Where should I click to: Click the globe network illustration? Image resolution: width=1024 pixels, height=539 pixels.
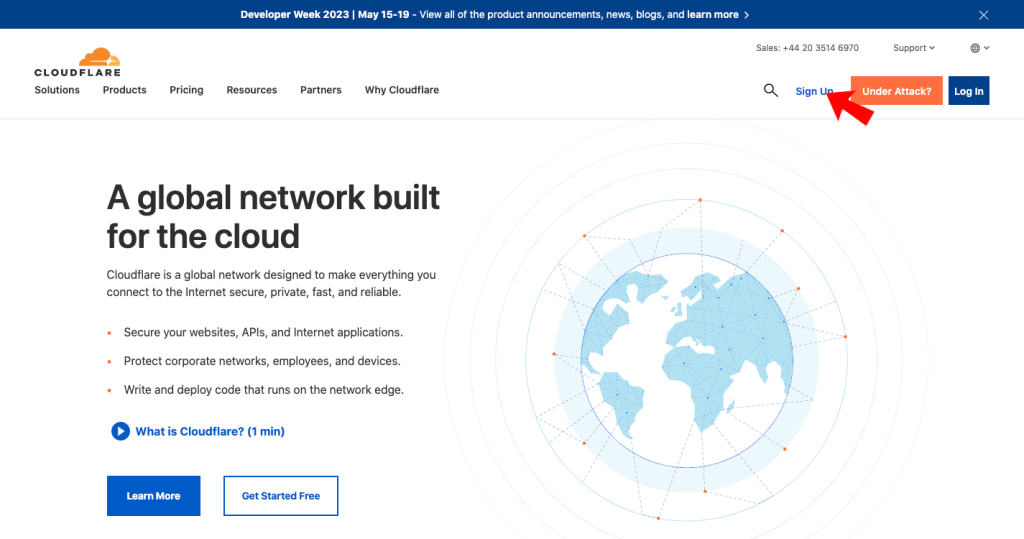pos(687,359)
